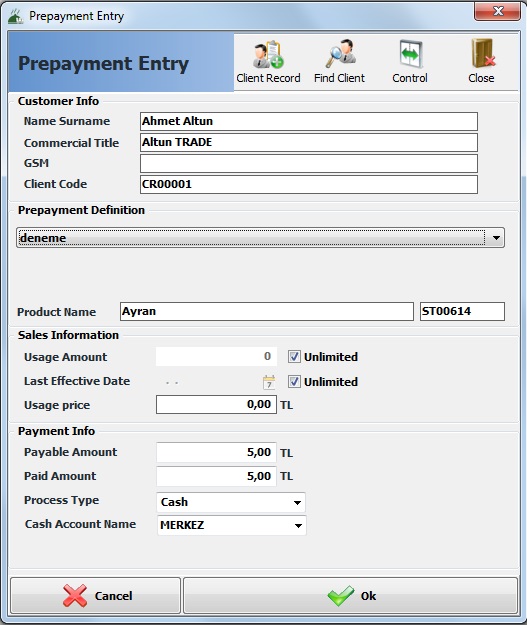Click the red X Cancel icon
The height and width of the screenshot is (625, 527).
75,596
